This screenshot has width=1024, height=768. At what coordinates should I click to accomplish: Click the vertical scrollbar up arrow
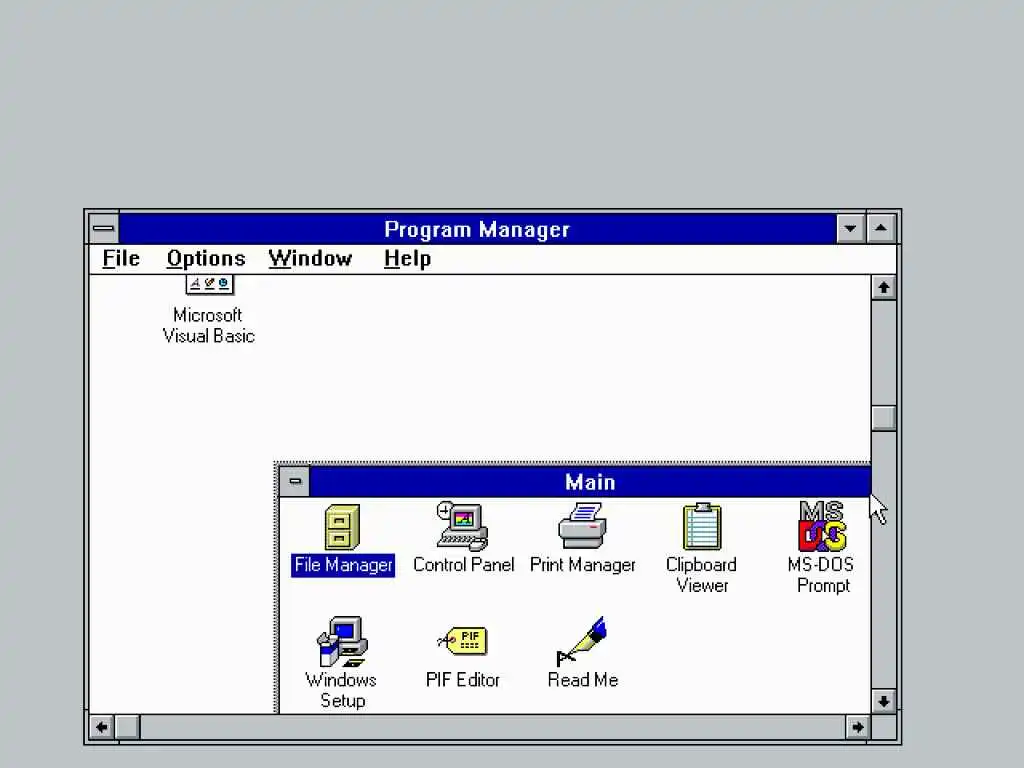(x=884, y=288)
